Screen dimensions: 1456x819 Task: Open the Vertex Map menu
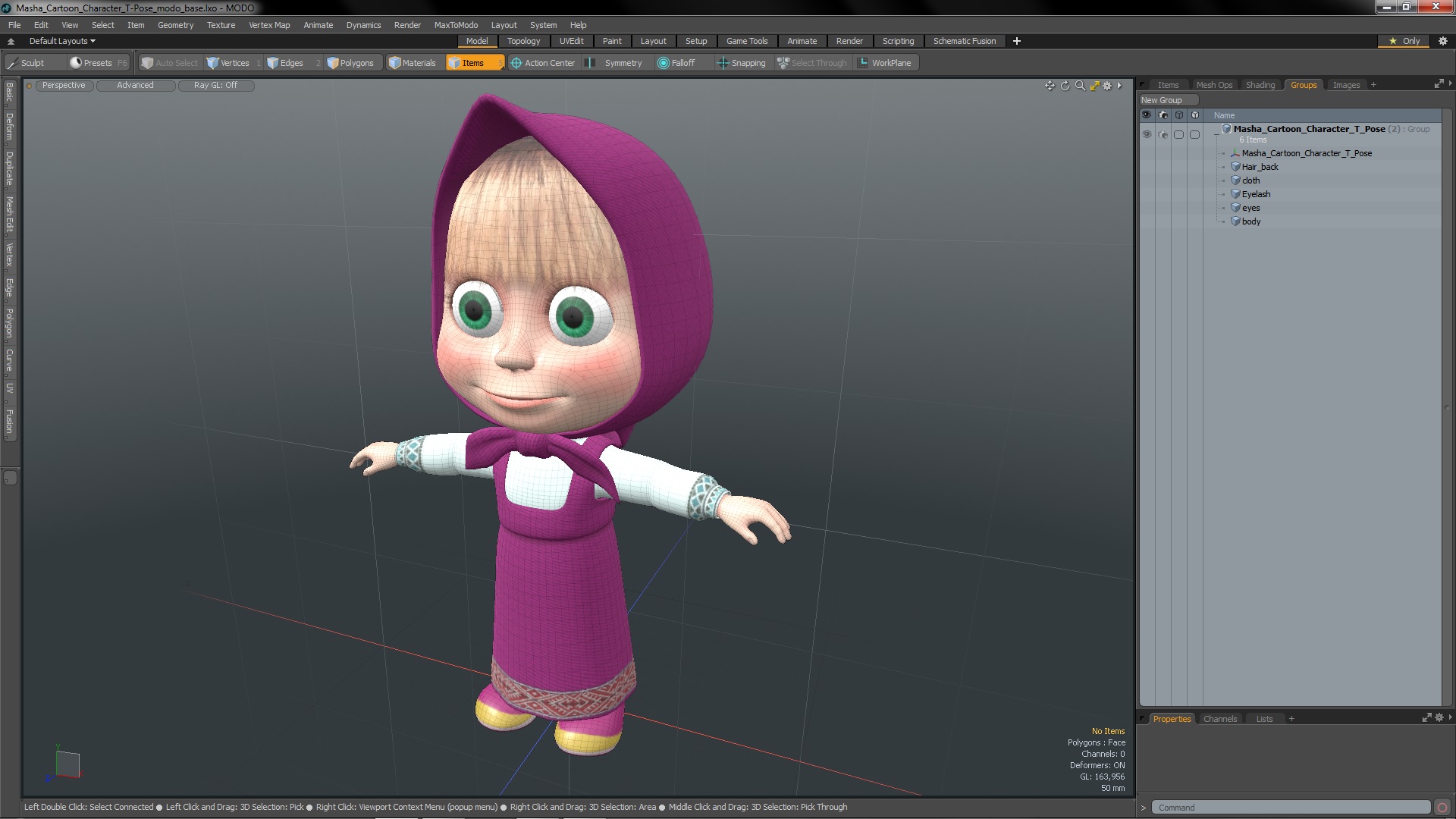(269, 25)
